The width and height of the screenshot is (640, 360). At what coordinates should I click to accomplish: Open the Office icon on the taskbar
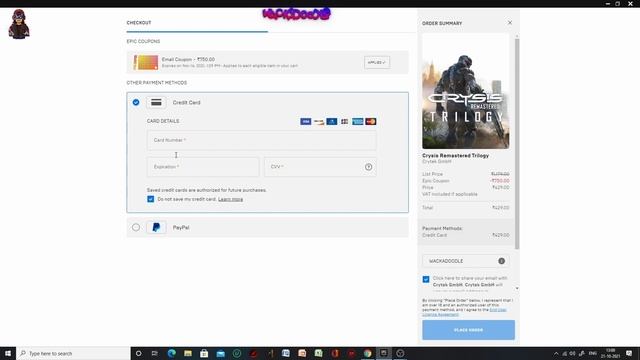pyautogui.click(x=335, y=353)
